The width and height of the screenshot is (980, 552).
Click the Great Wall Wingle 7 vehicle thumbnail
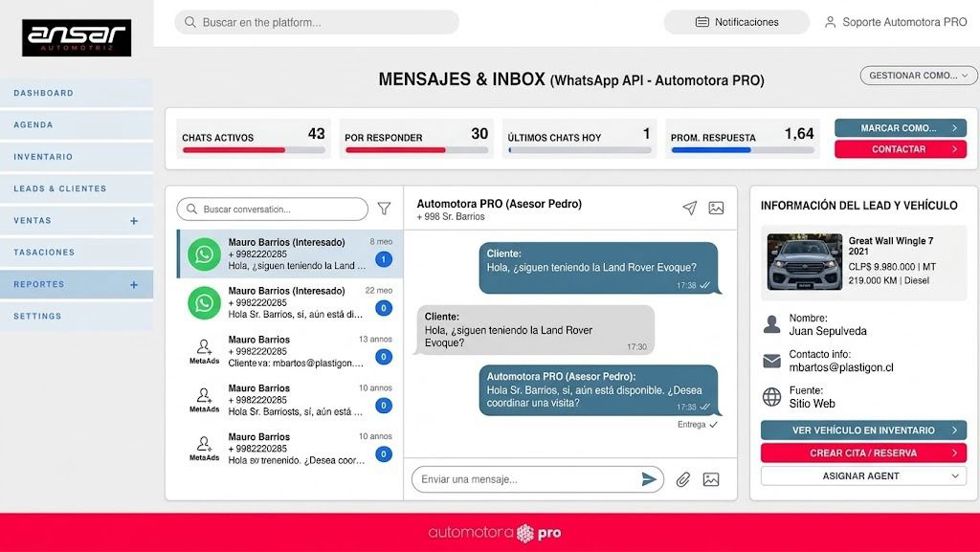[804, 261]
